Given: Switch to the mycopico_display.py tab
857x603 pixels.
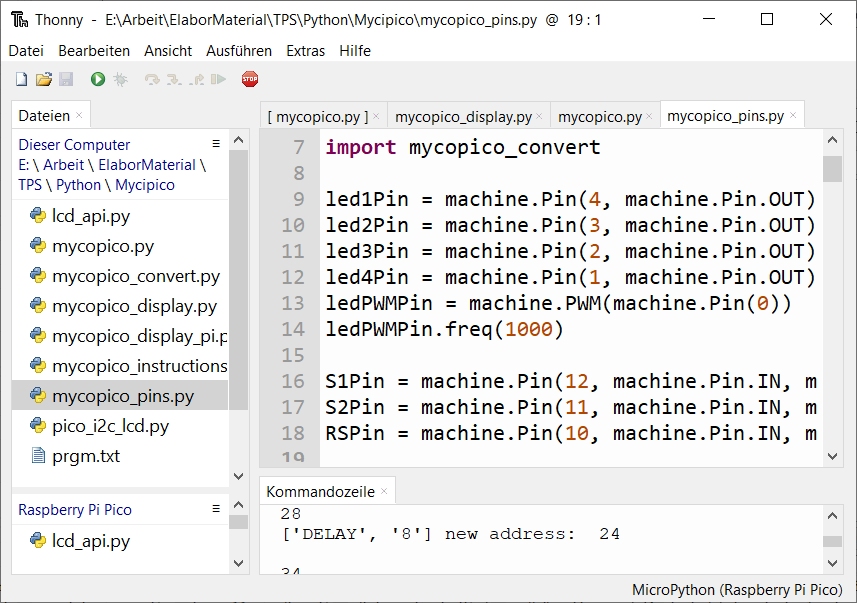Looking at the screenshot, I should tap(463, 116).
